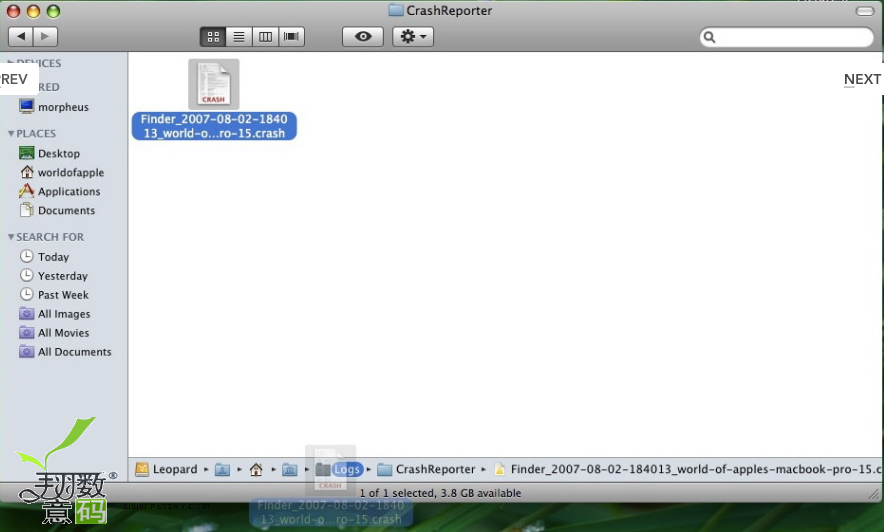The width and height of the screenshot is (884, 532).
Task: Open Quick Look with the eye button
Action: point(363,37)
